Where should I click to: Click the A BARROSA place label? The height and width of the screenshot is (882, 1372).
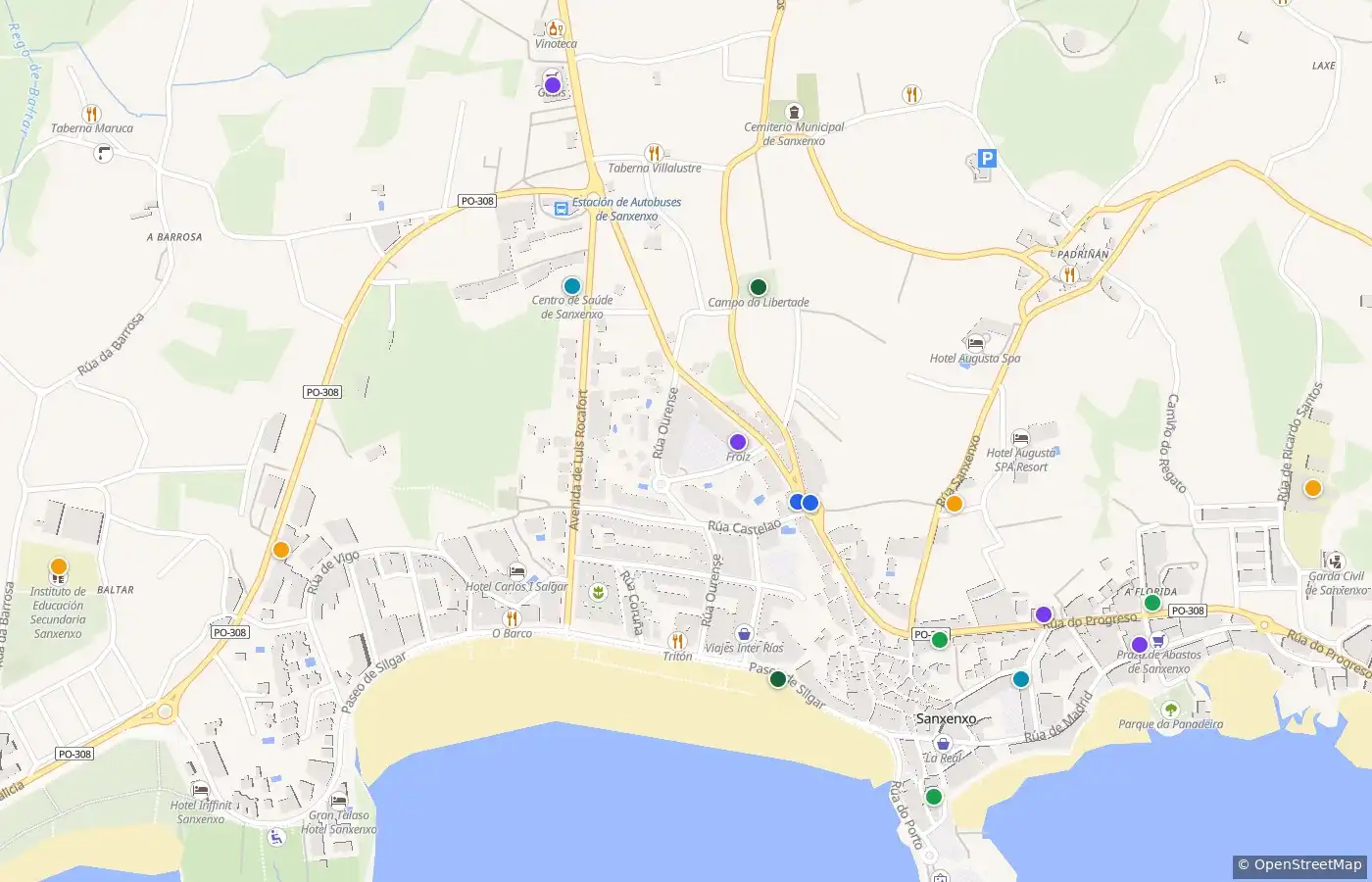174,237
